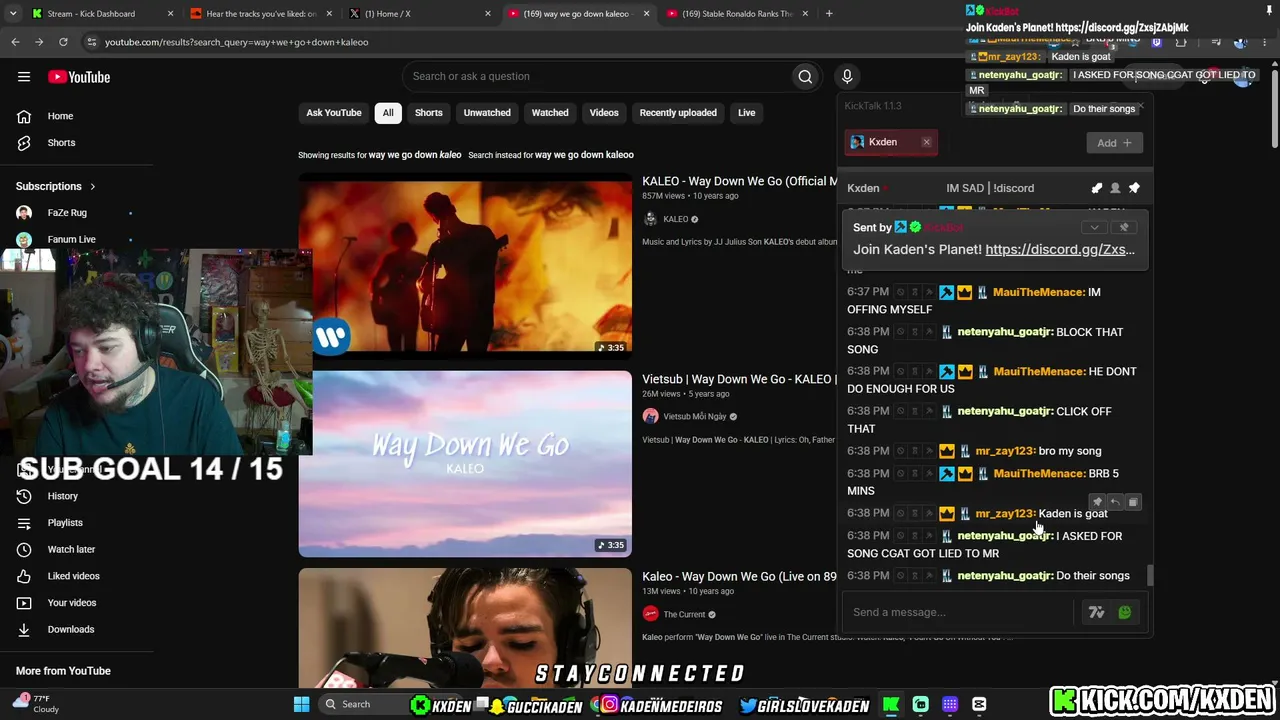Open the Windows Start menu

[301, 704]
